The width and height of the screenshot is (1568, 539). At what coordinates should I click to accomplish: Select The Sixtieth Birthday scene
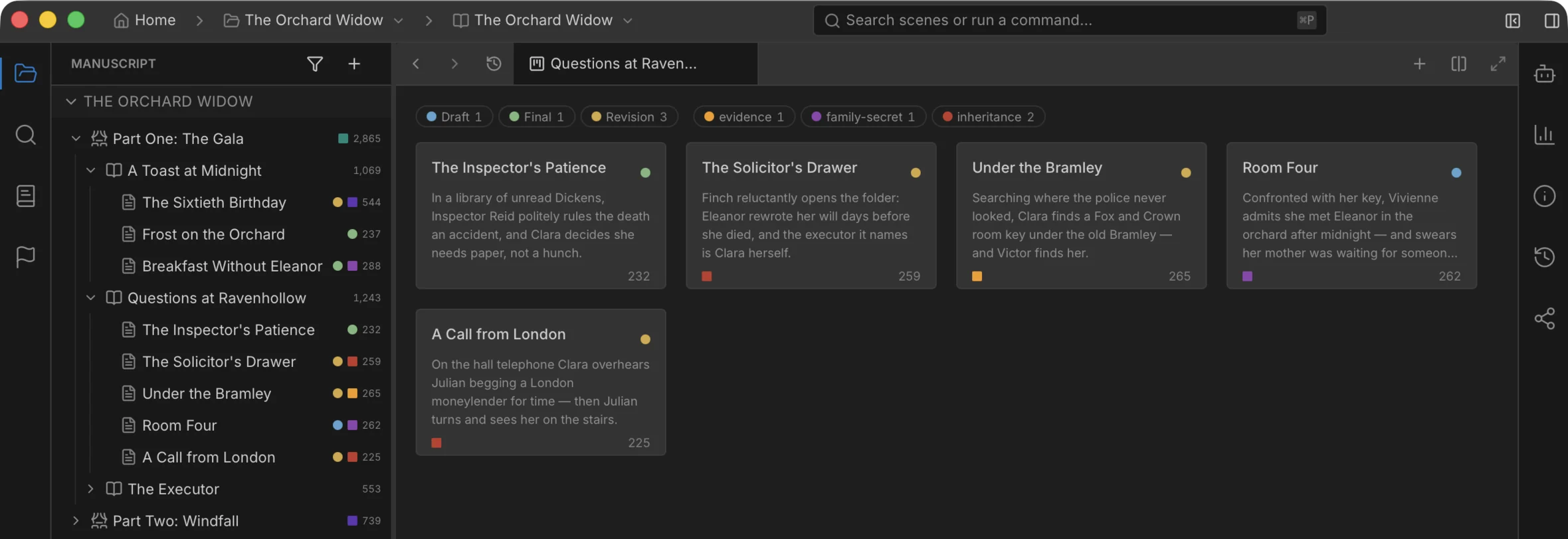(221, 202)
